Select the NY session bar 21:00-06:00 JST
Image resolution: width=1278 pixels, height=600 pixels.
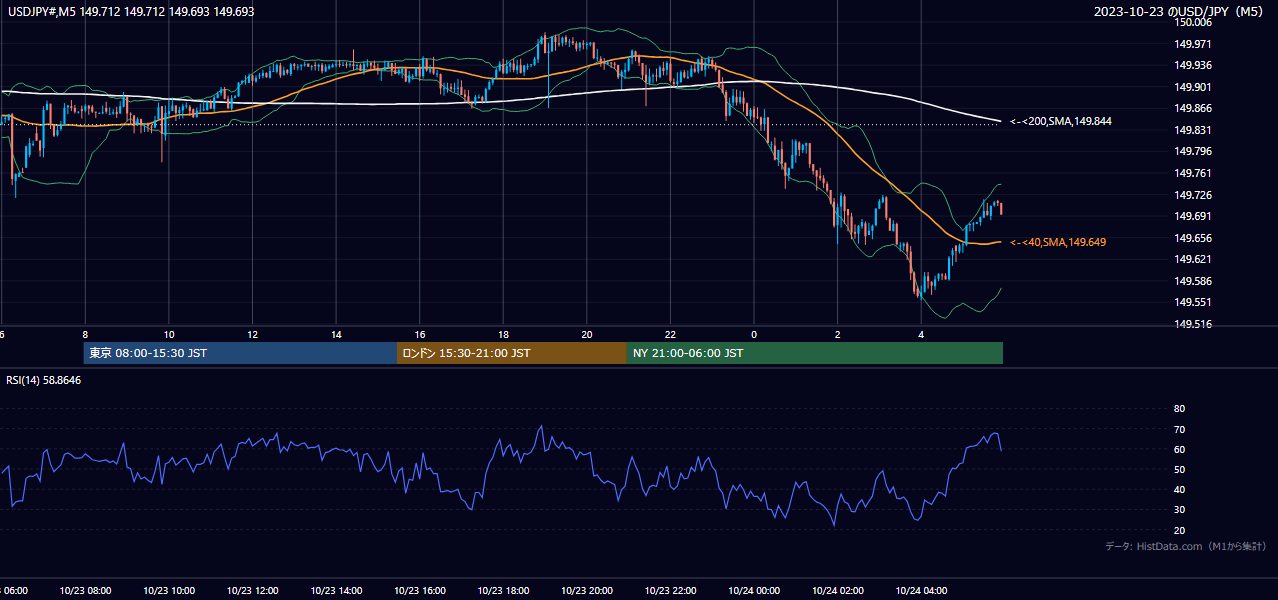click(815, 353)
